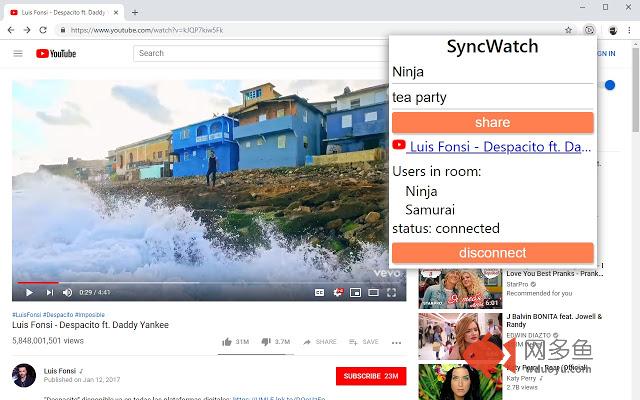Click the SyncWatch share button

(492, 122)
